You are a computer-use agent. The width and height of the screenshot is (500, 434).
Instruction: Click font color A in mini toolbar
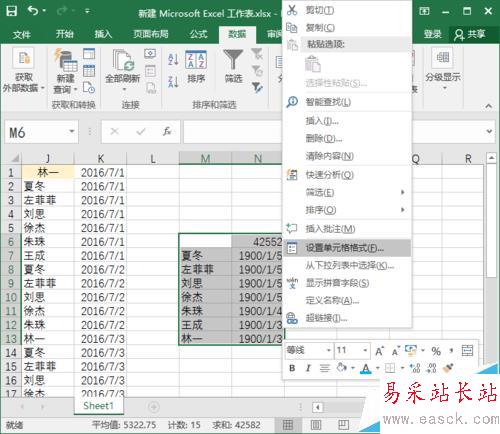point(366,368)
